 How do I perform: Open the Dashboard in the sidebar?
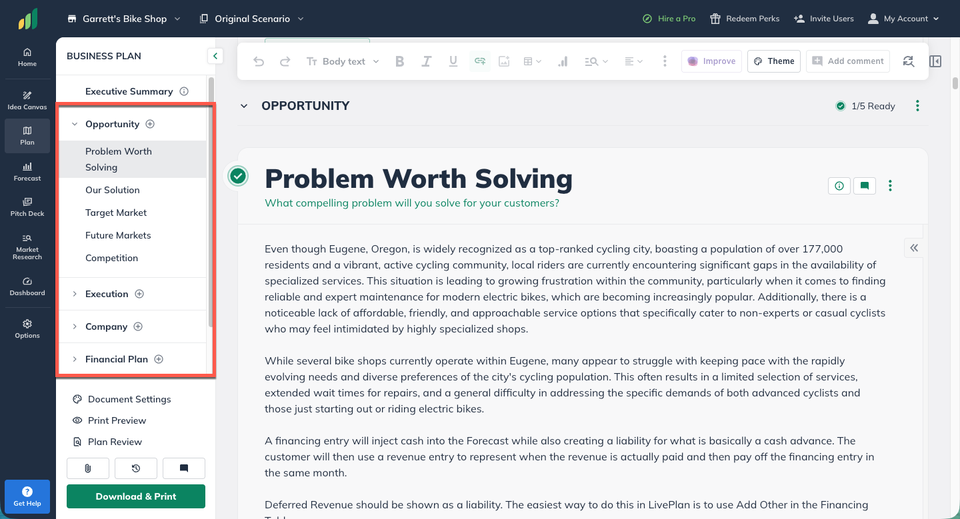coord(27,286)
